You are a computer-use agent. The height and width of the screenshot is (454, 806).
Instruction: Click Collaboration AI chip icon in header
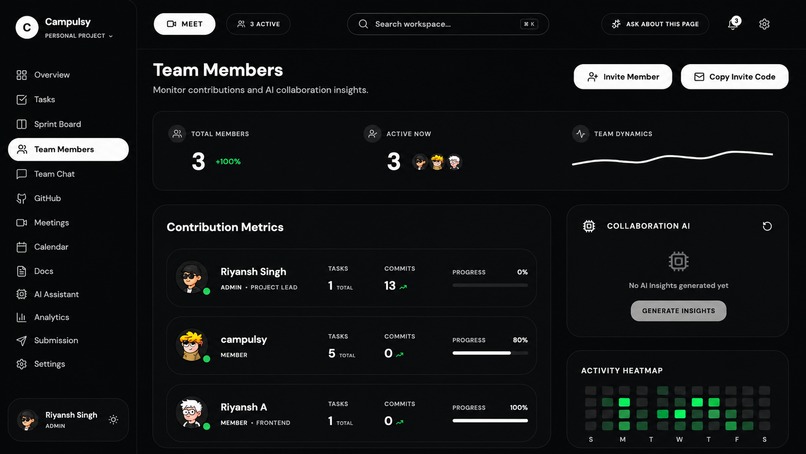[x=589, y=226]
